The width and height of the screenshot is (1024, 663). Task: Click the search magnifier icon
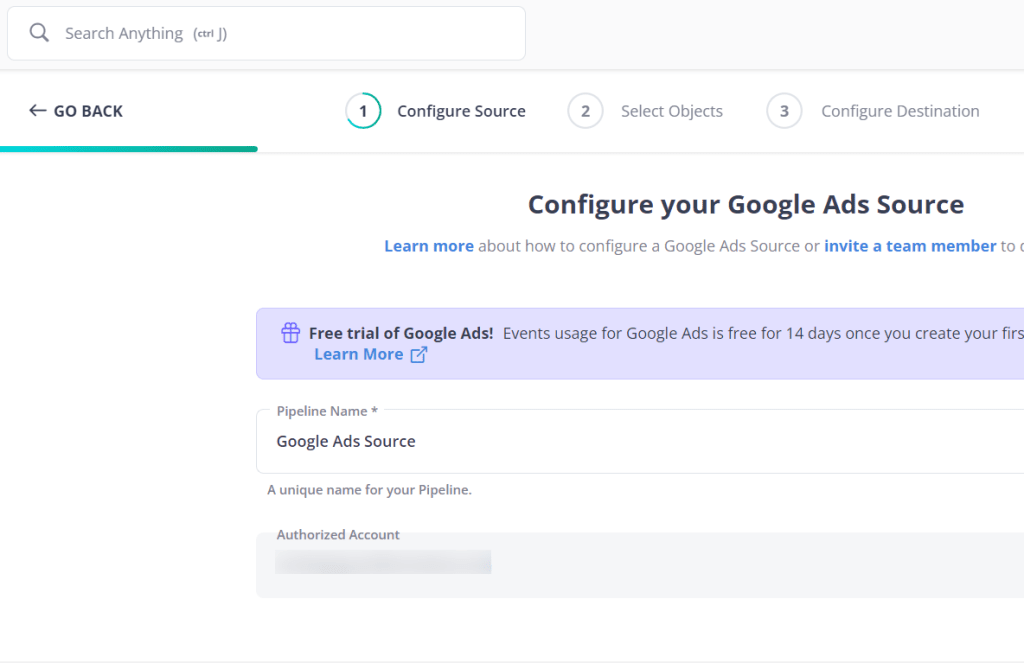(39, 33)
